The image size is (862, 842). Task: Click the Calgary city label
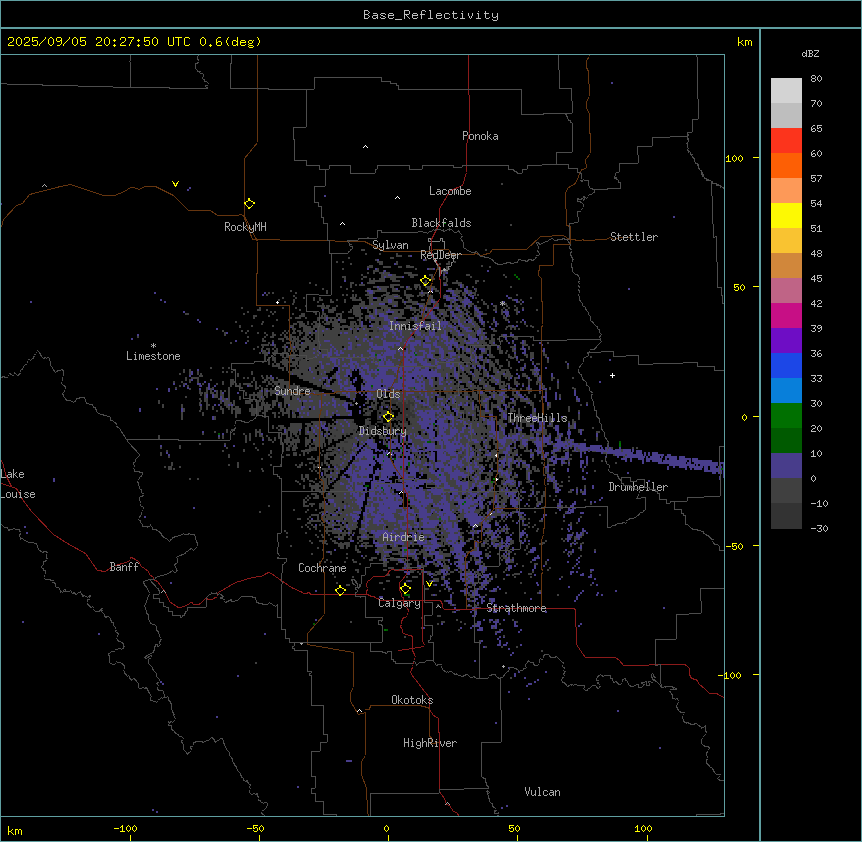(x=399, y=603)
